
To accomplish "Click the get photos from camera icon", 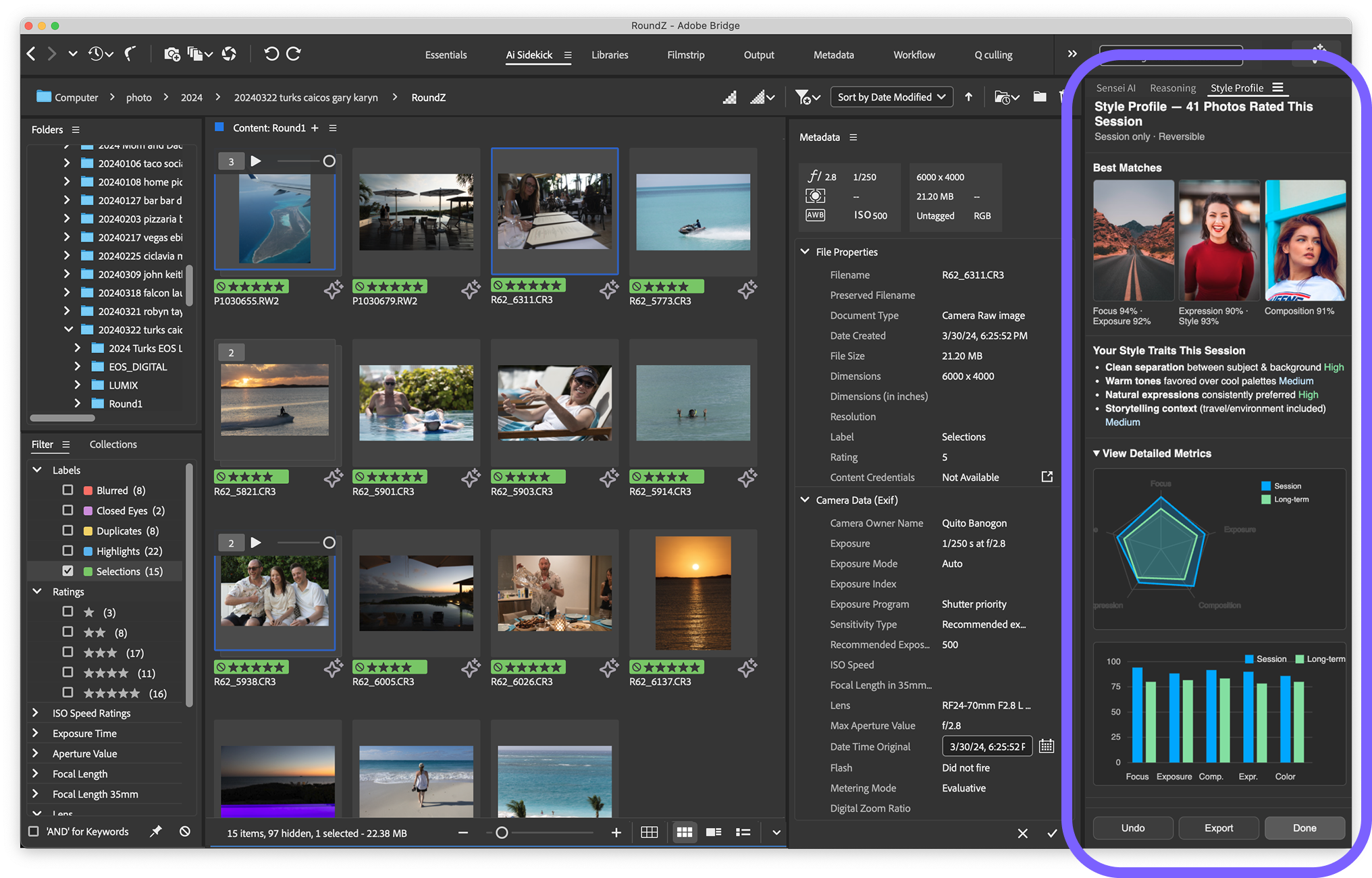I will (x=172, y=54).
